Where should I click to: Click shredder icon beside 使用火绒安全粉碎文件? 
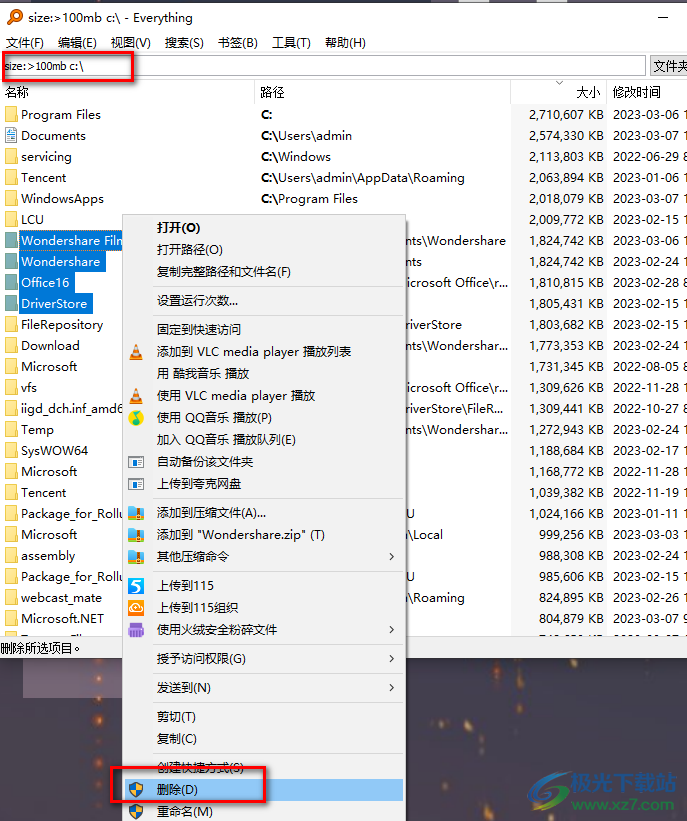136,629
